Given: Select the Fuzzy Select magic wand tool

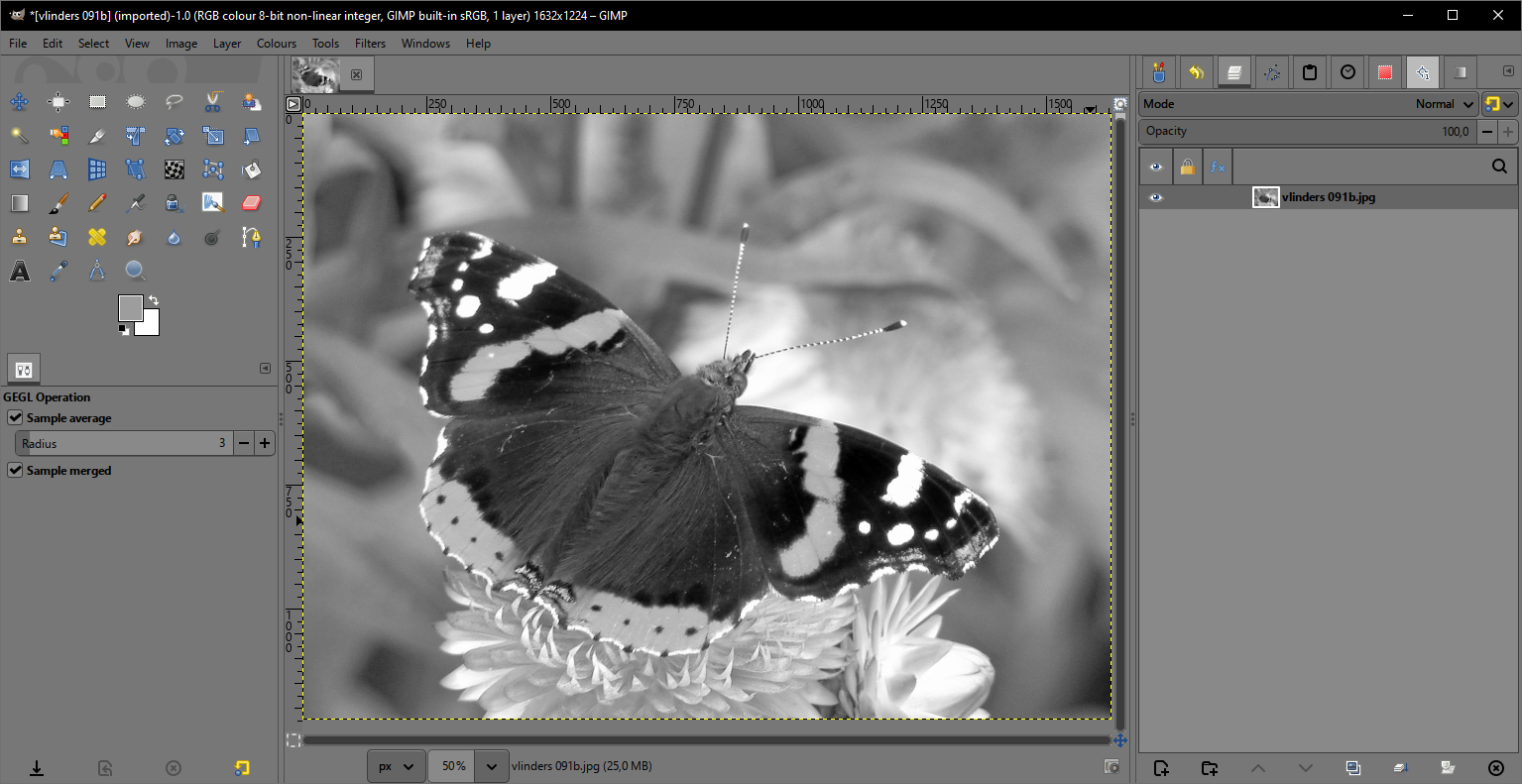Looking at the screenshot, I should 20,136.
